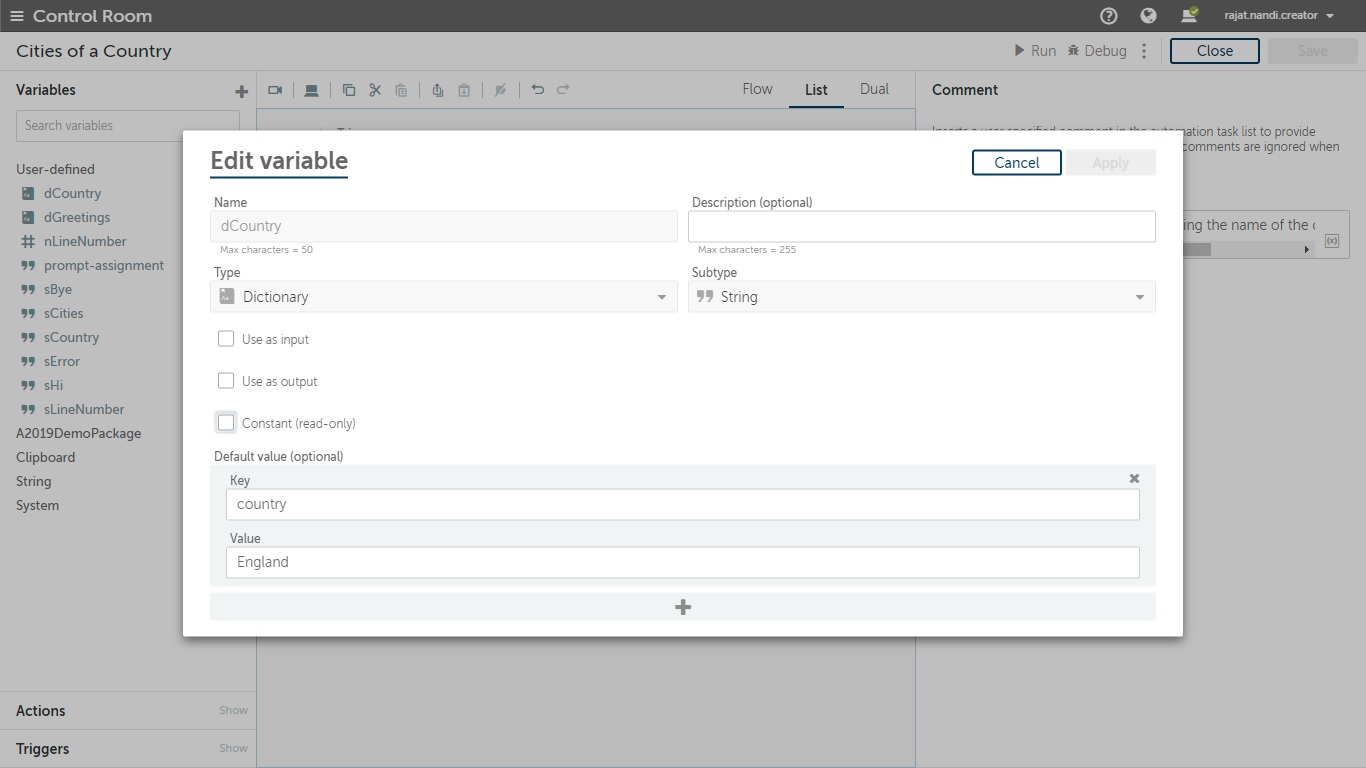Click the paste from shared clipboard icon
Viewport: 1366px width, 768px height.
464,90
